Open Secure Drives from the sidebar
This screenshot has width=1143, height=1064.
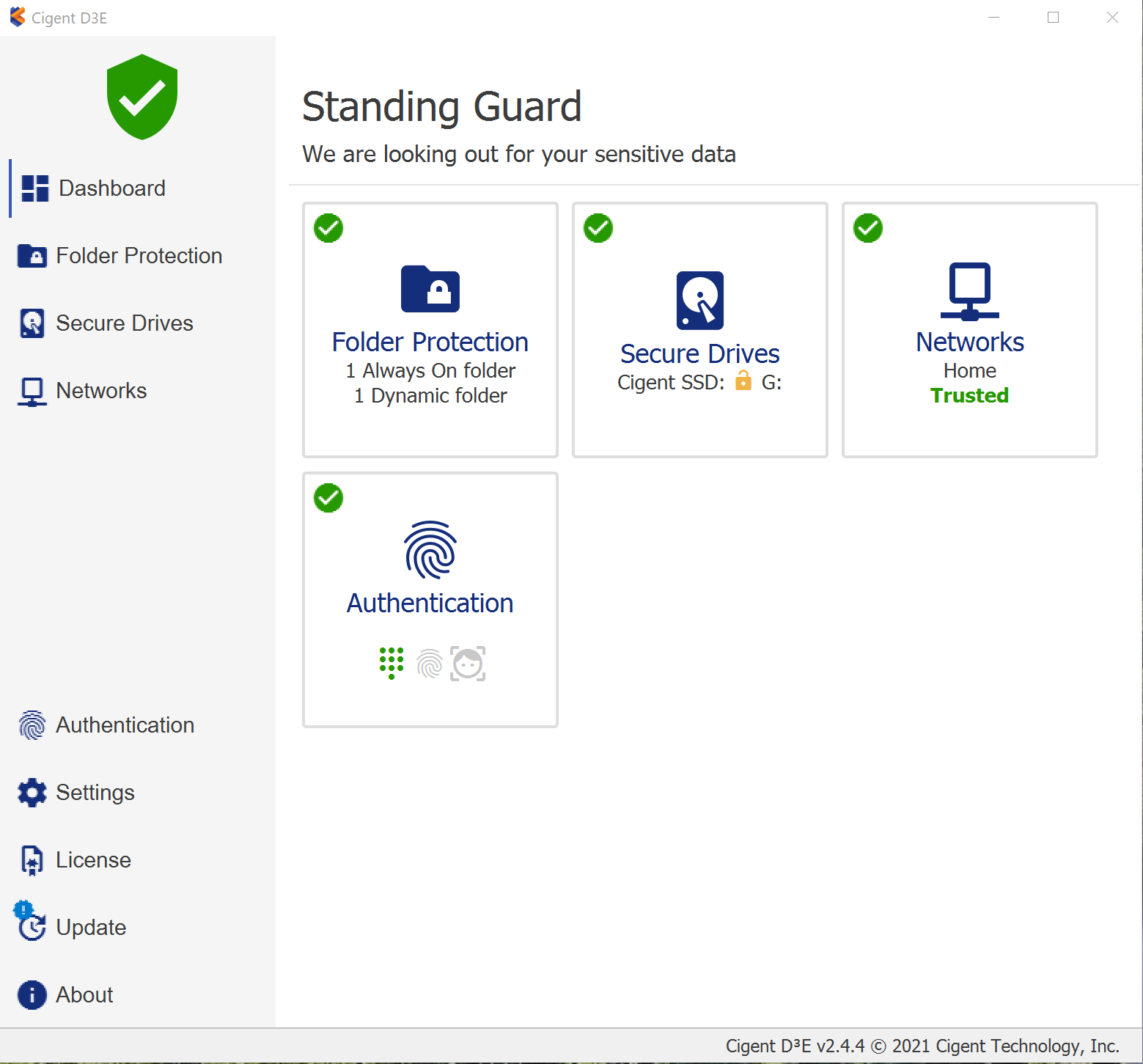[124, 323]
